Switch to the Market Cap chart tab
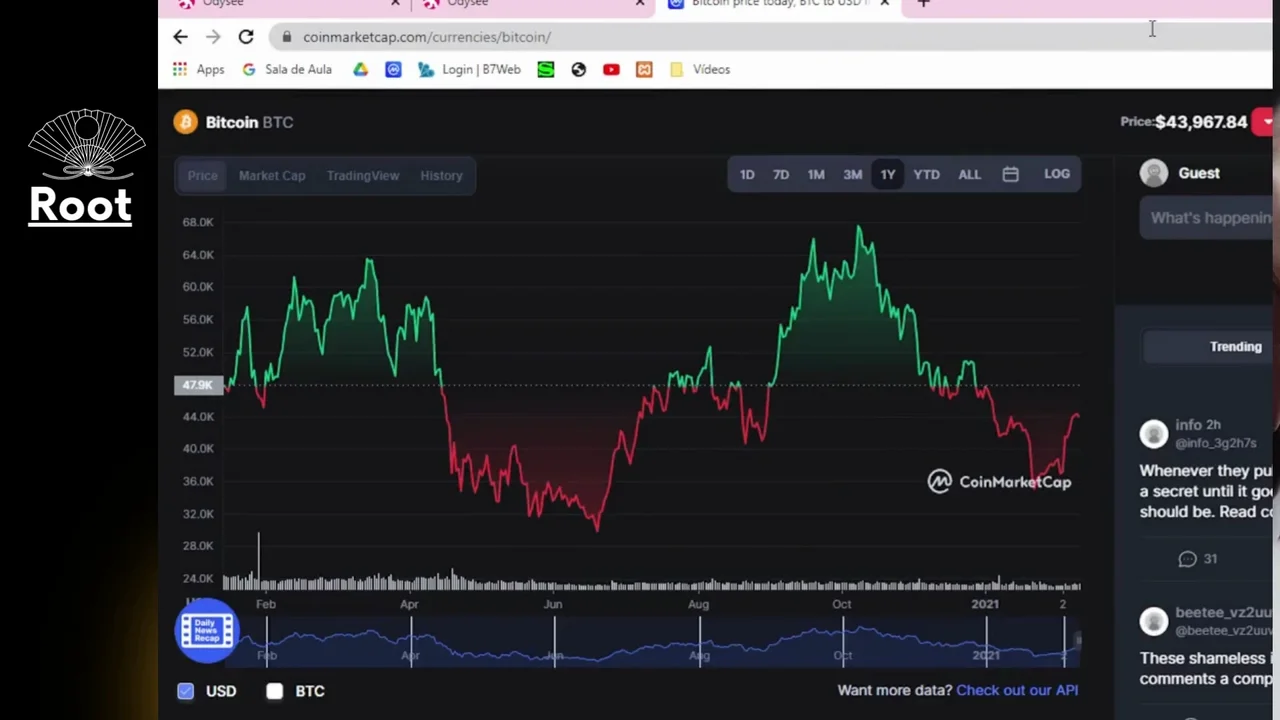 [272, 176]
